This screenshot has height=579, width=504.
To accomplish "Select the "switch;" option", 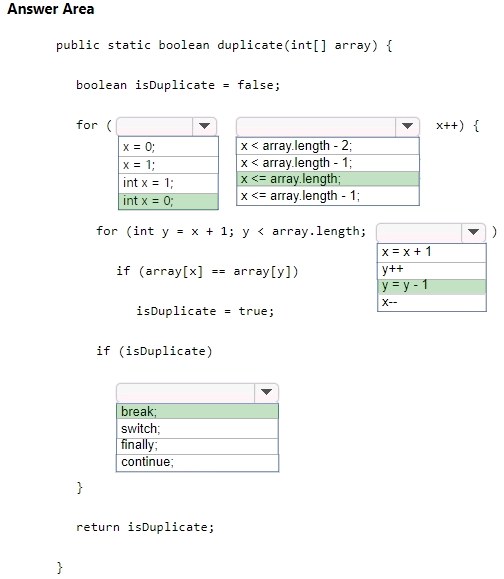I will (x=198, y=429).
